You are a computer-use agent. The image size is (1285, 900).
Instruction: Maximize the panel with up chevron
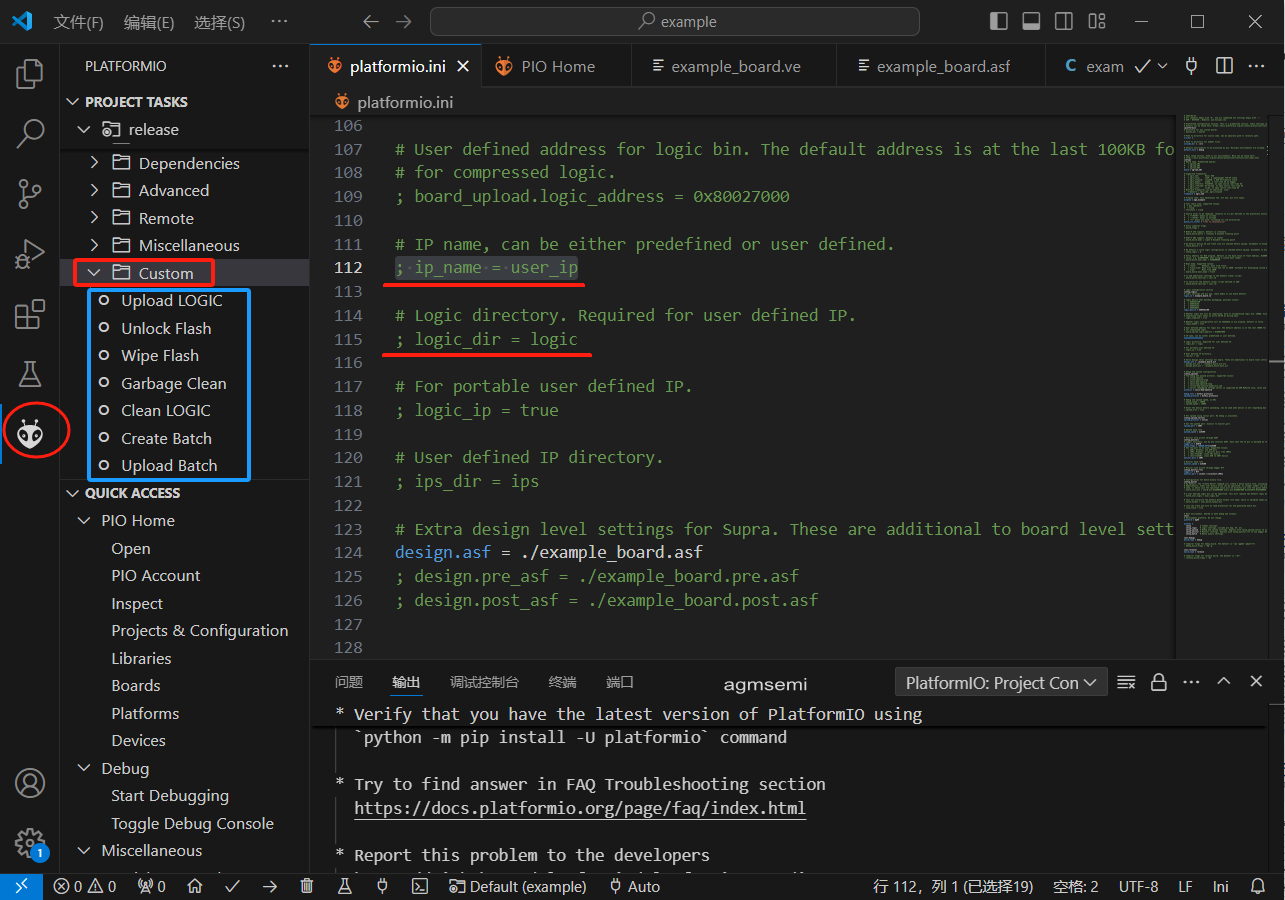[x=1223, y=682]
